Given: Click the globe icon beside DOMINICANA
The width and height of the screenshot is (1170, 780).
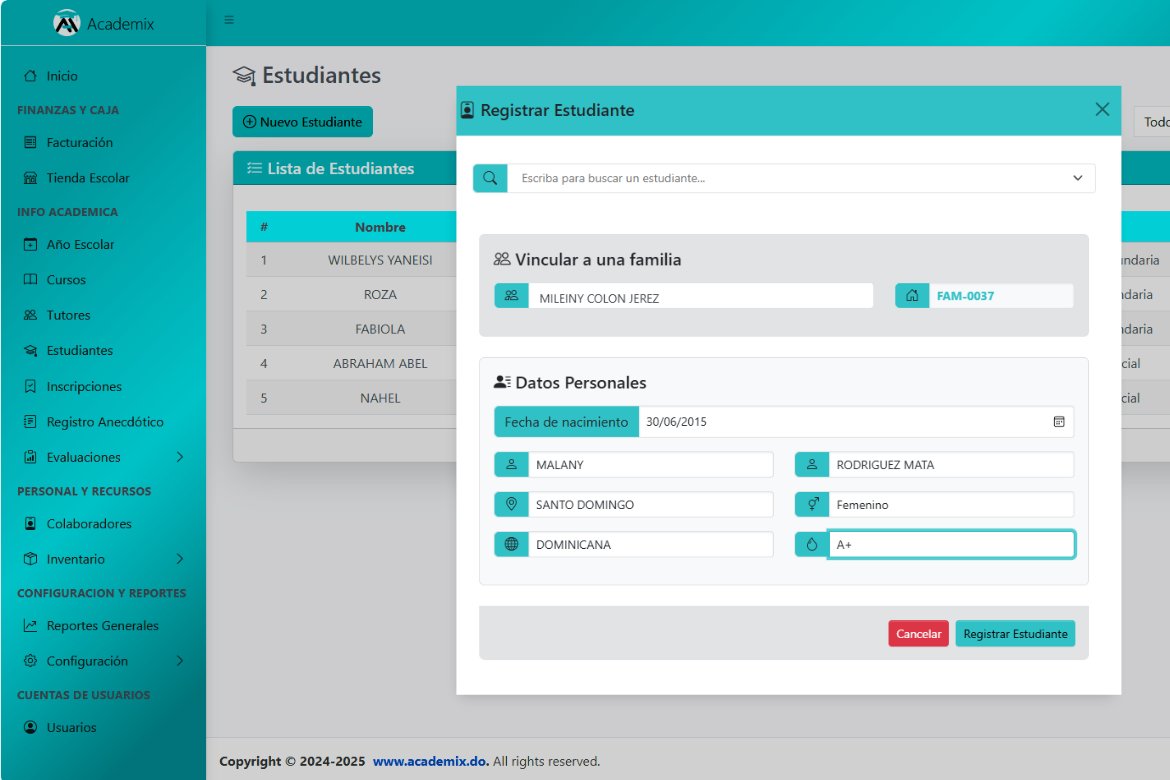Looking at the screenshot, I should (511, 544).
